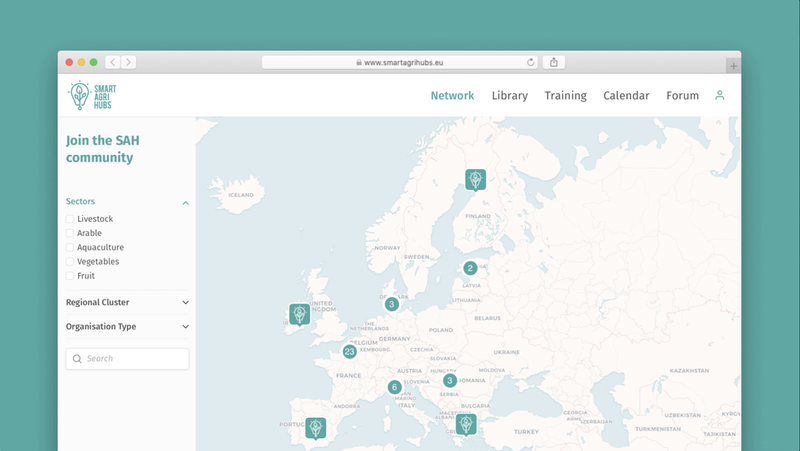Check the Vegetables sector filter
This screenshot has height=451, width=800.
pyautogui.click(x=70, y=262)
